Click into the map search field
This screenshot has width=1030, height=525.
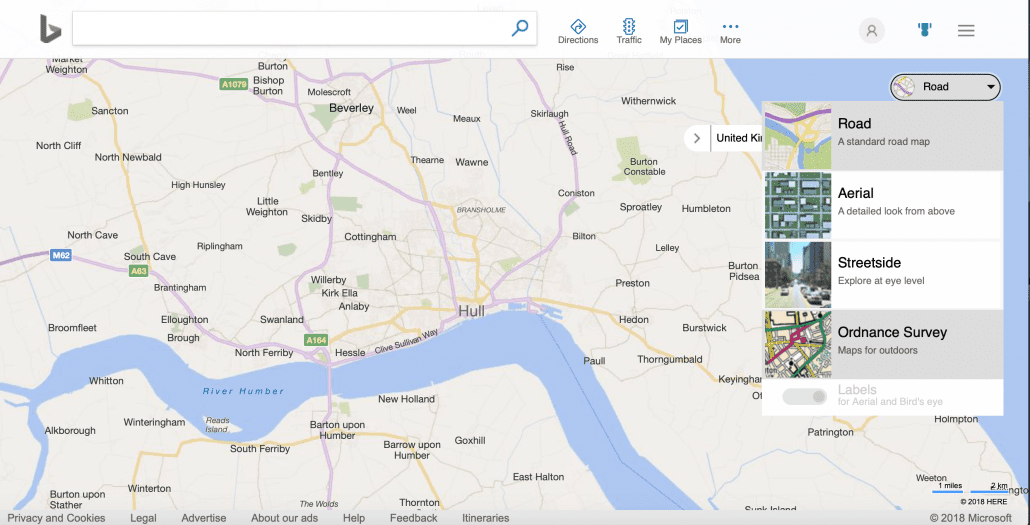[x=290, y=29]
